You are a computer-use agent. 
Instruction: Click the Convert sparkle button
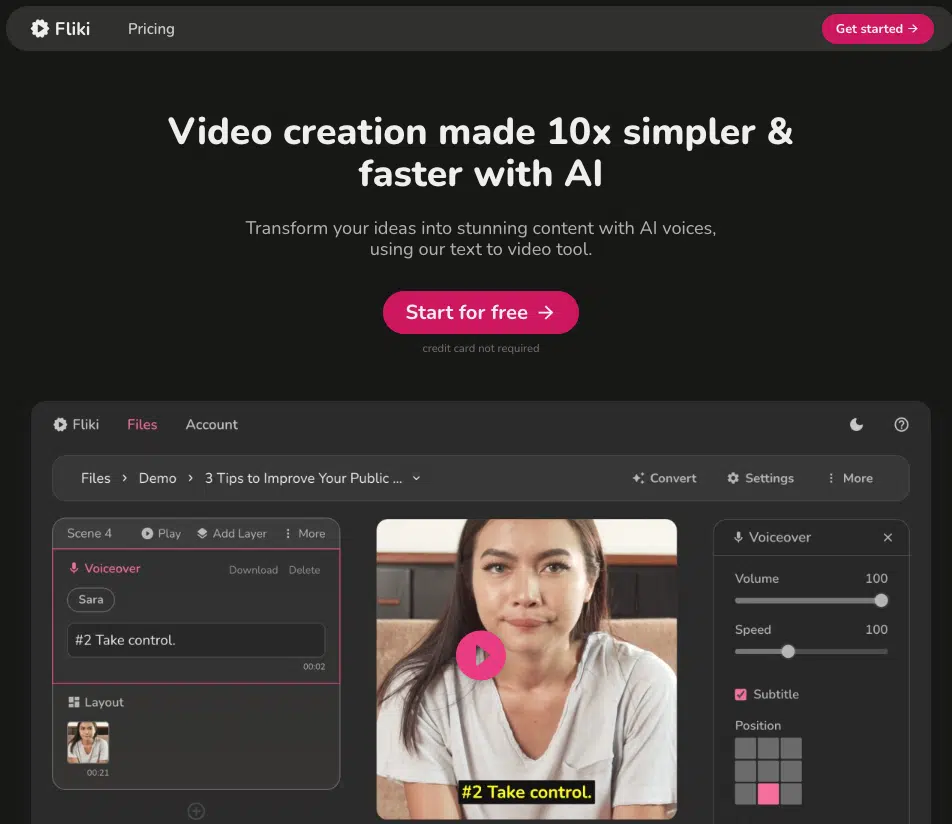[664, 478]
